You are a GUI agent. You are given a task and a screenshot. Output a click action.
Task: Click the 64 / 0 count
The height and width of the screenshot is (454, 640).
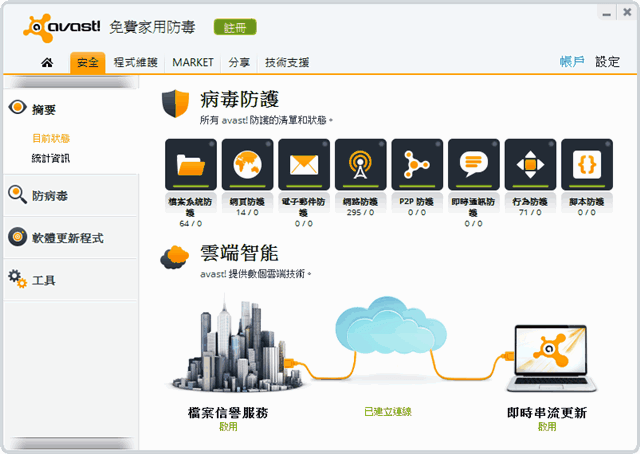pos(191,224)
